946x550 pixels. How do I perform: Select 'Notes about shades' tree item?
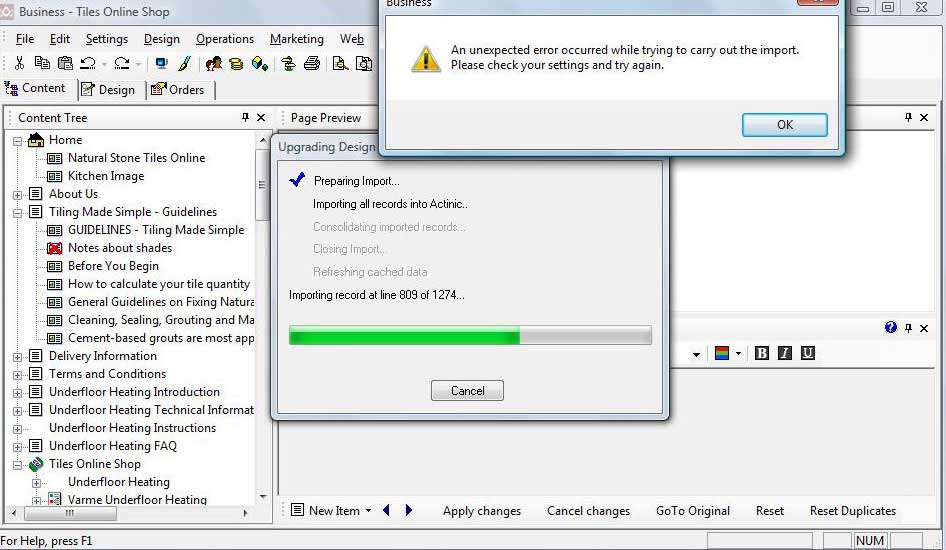[x=119, y=248]
